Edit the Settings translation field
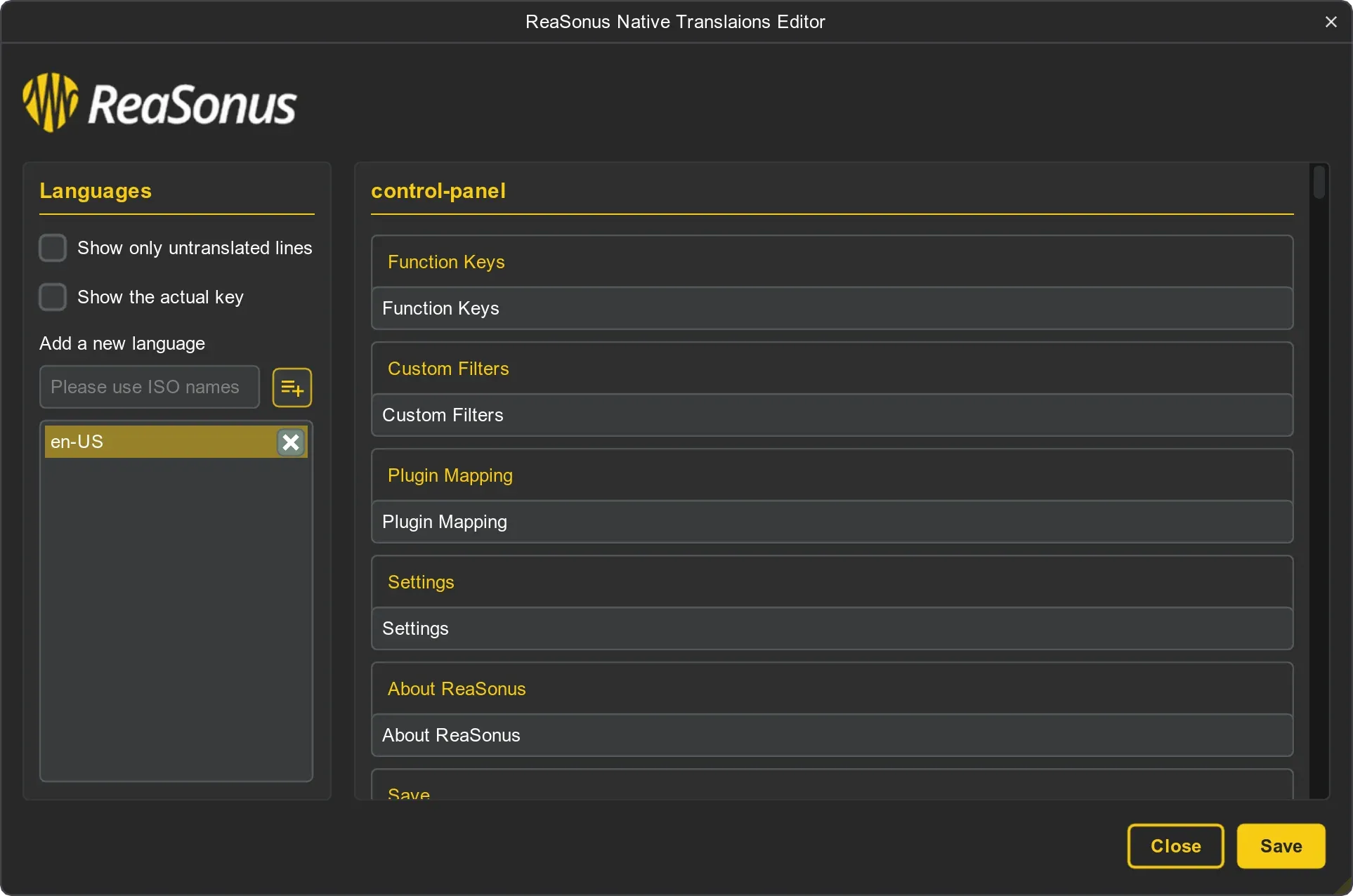 coord(832,628)
